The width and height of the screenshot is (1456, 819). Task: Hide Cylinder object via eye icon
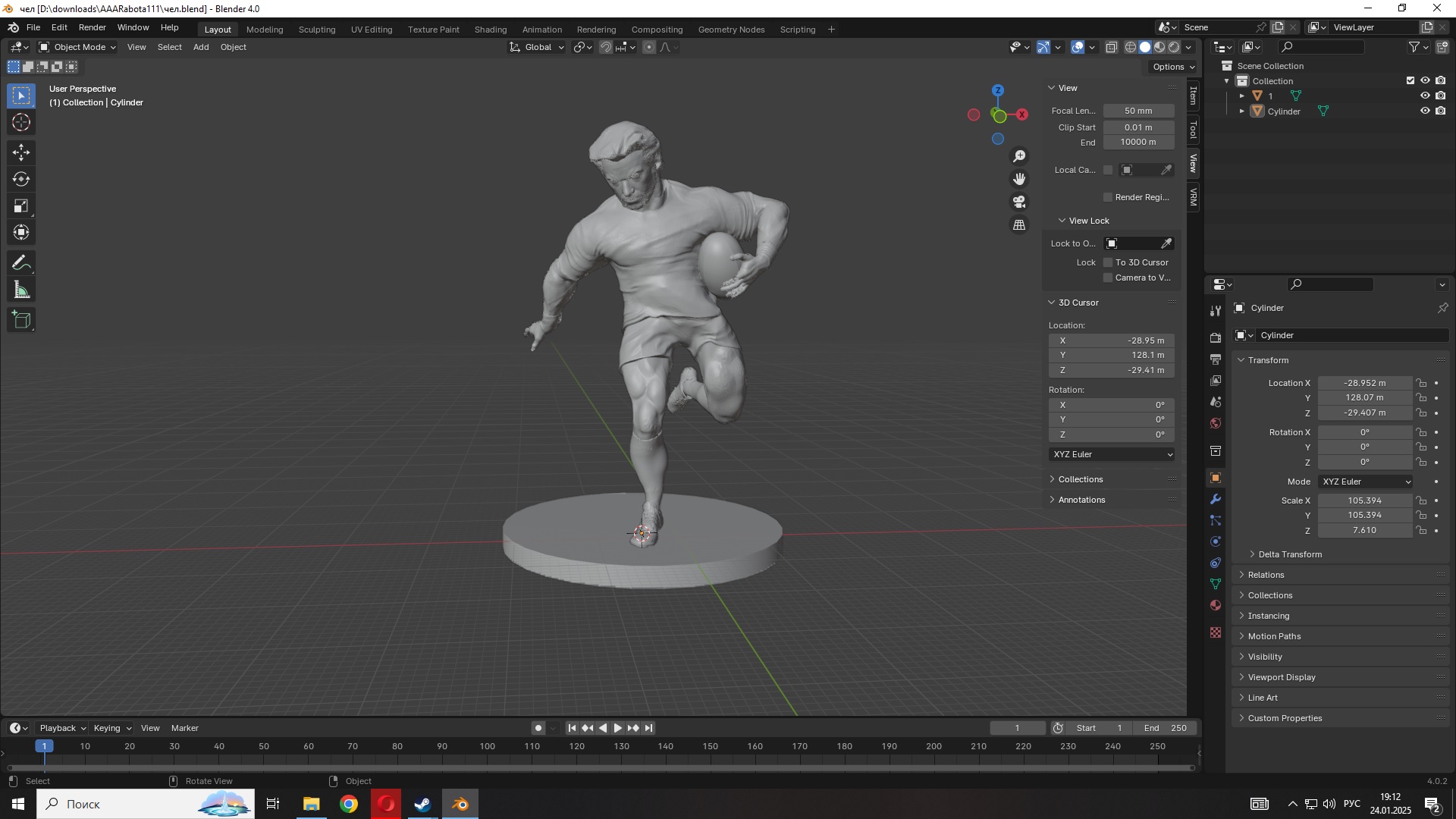[1425, 111]
